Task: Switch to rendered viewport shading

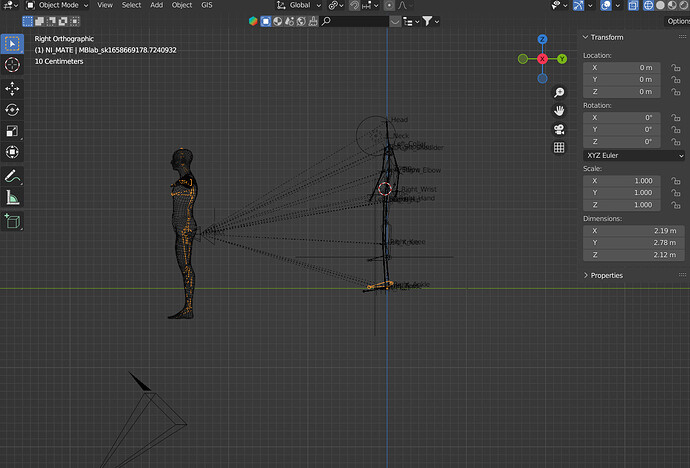Action: [x=684, y=5]
